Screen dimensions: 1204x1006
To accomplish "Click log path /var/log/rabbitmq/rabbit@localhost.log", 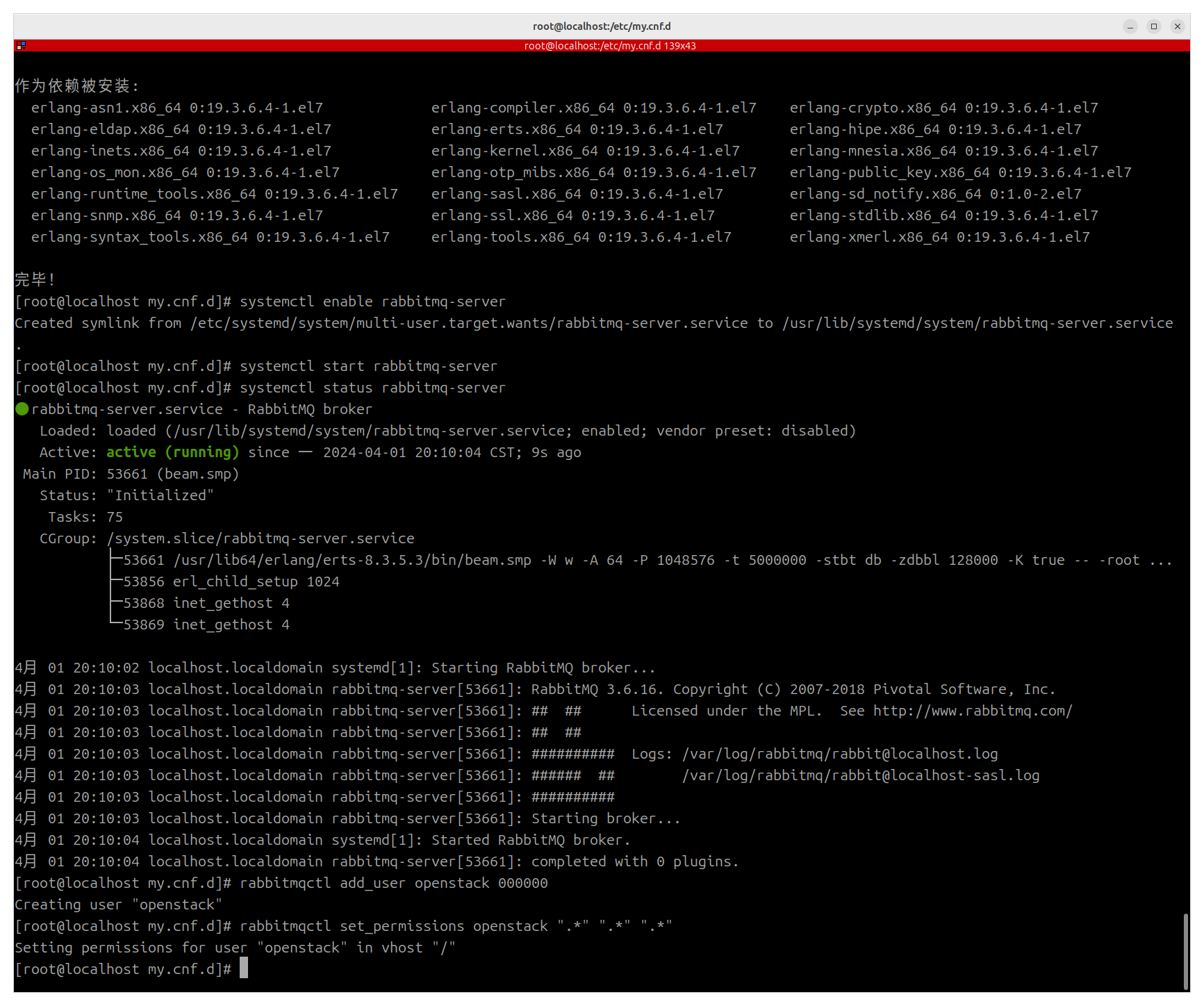I will [x=840, y=754].
